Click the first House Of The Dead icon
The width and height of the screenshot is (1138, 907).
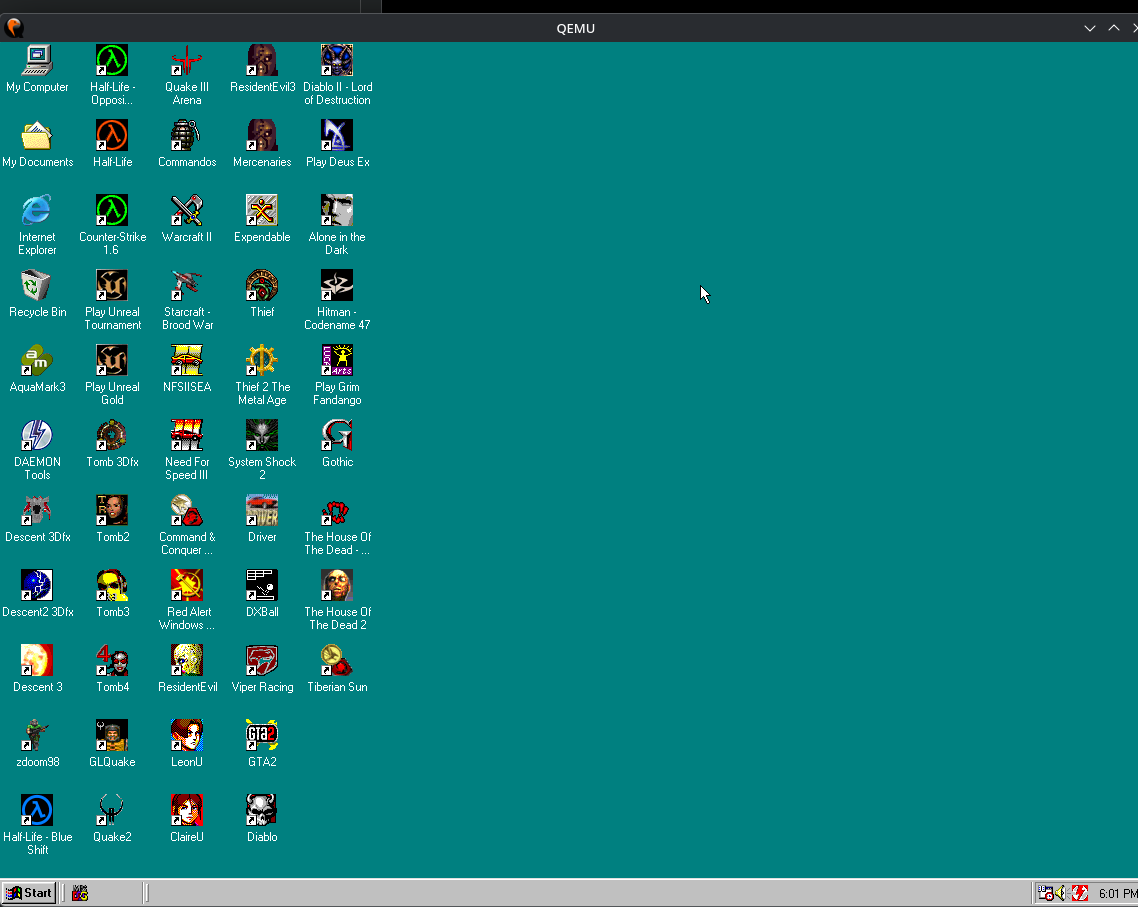point(337,510)
